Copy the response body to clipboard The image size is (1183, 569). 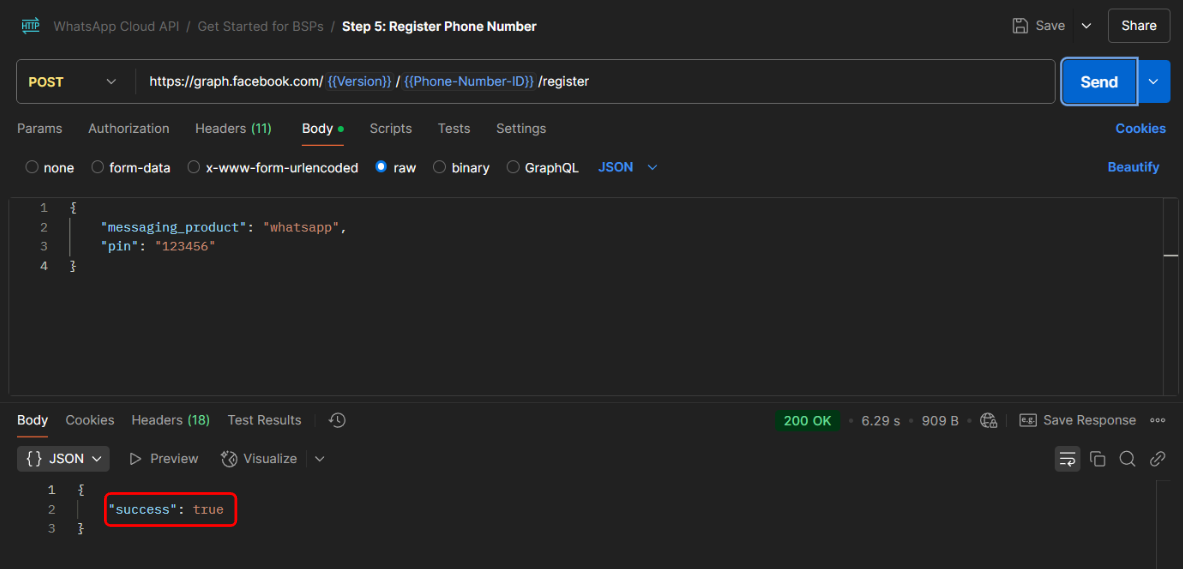pyautogui.click(x=1097, y=459)
